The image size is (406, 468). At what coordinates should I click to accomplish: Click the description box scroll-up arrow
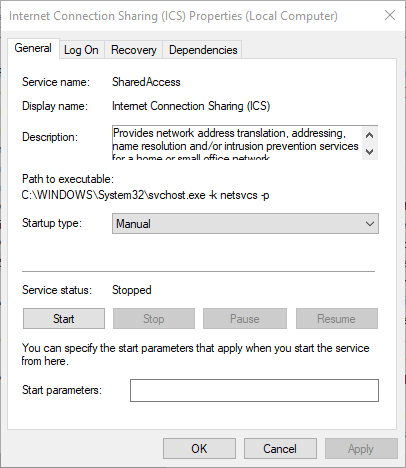click(x=369, y=135)
